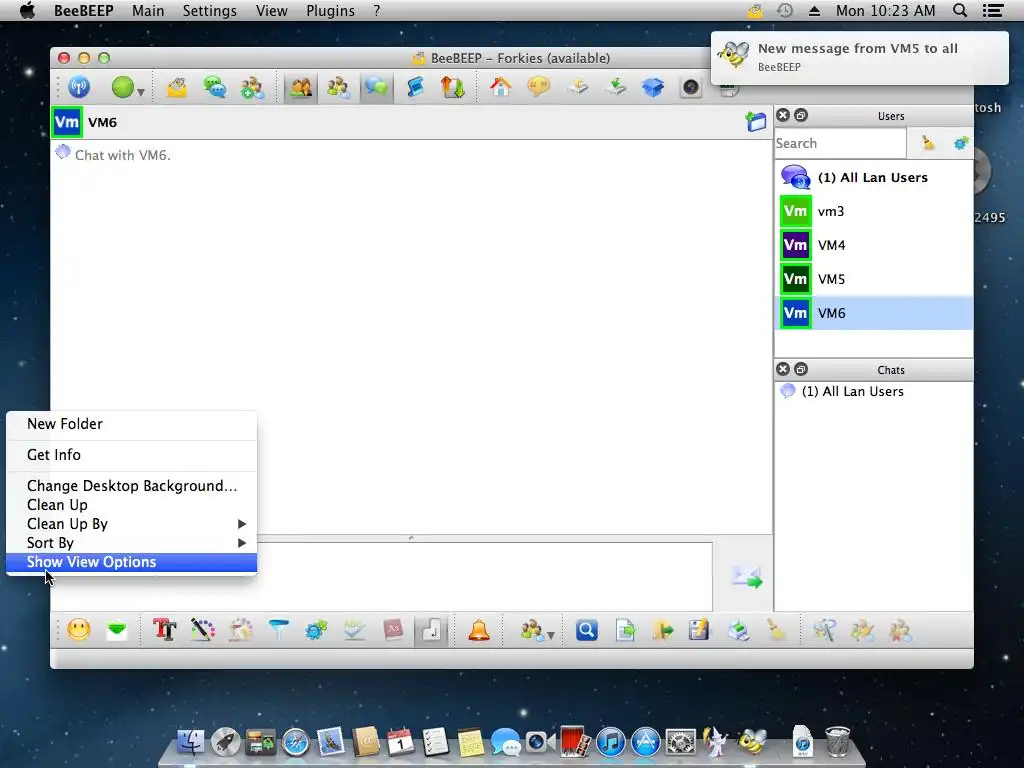Click the camera screenshot icon
Viewport: 1024px width, 768px height.
(x=690, y=87)
